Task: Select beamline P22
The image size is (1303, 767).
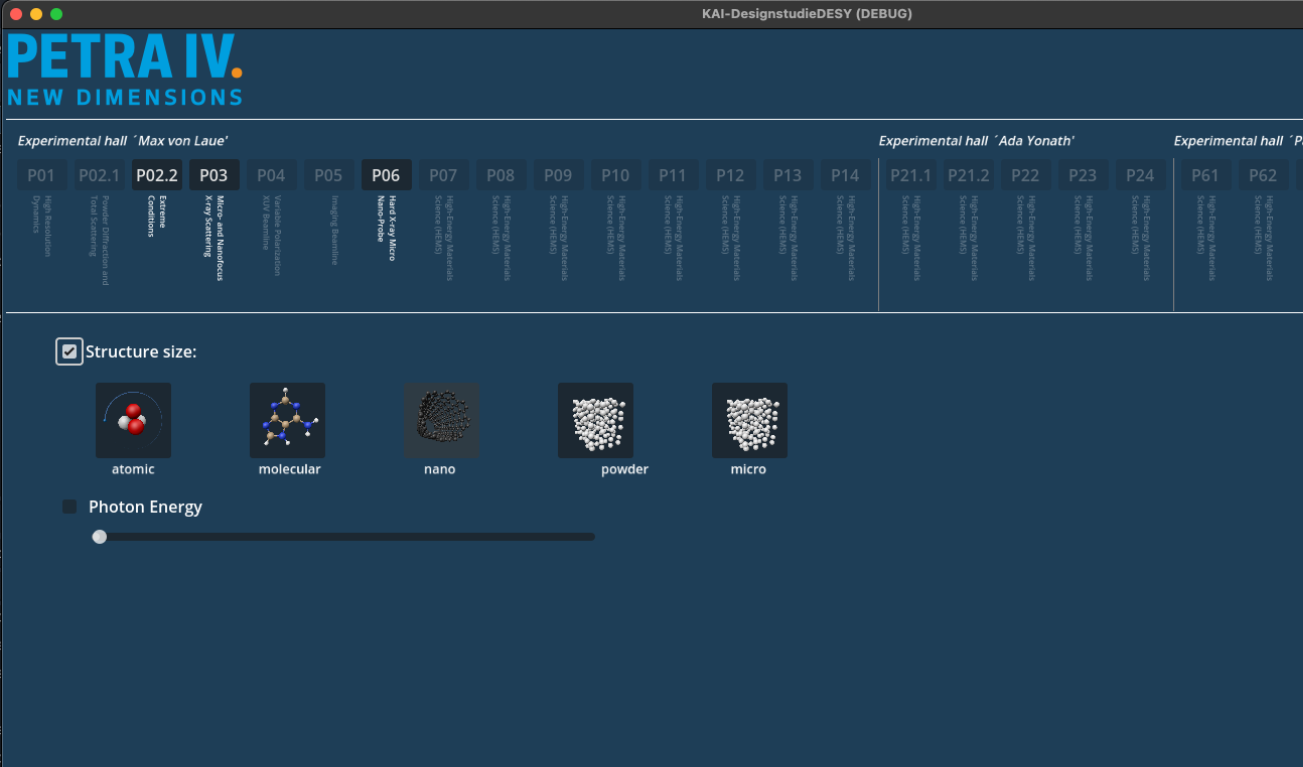Action: 1025,175
